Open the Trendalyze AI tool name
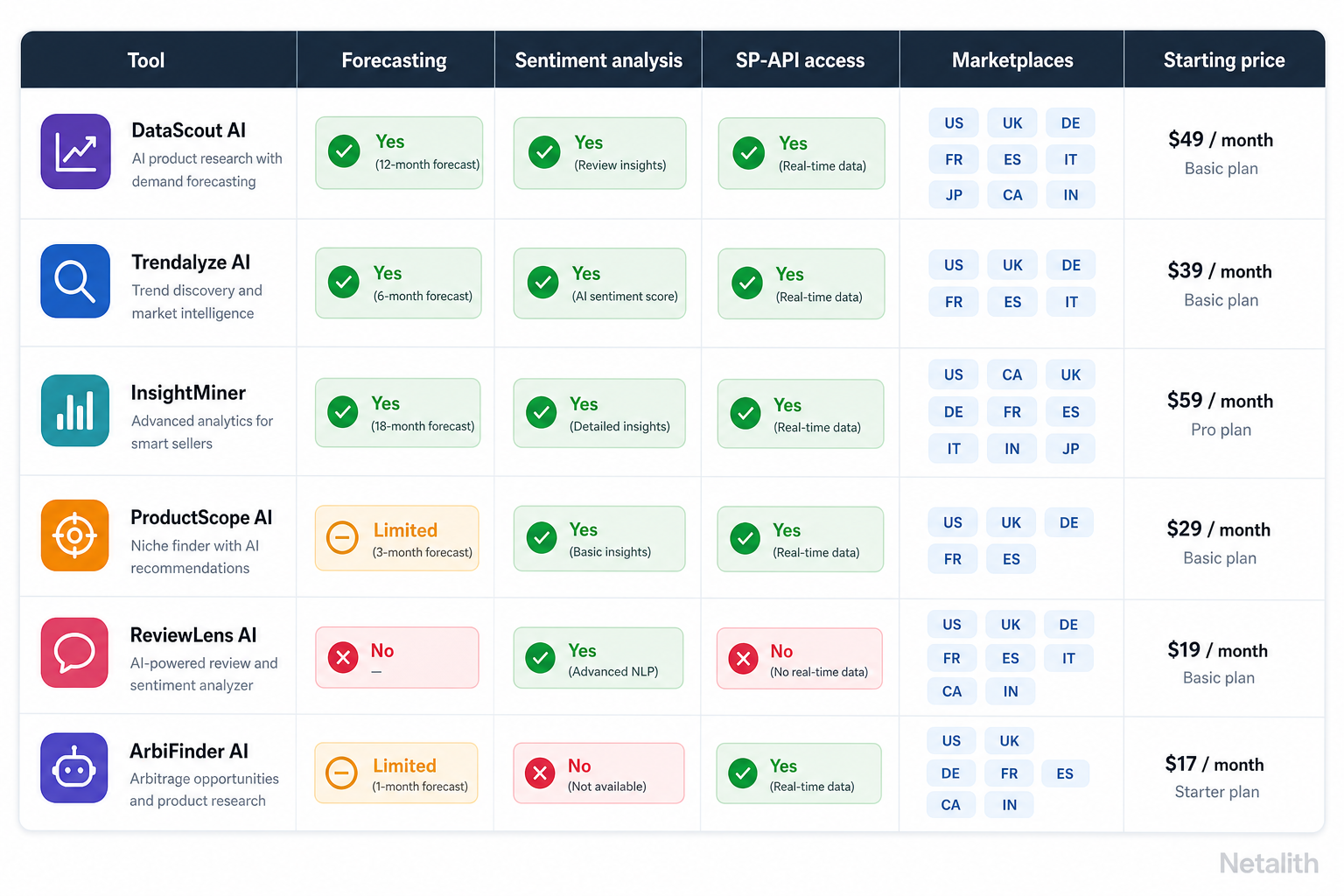The image size is (1344, 896). tap(191, 262)
